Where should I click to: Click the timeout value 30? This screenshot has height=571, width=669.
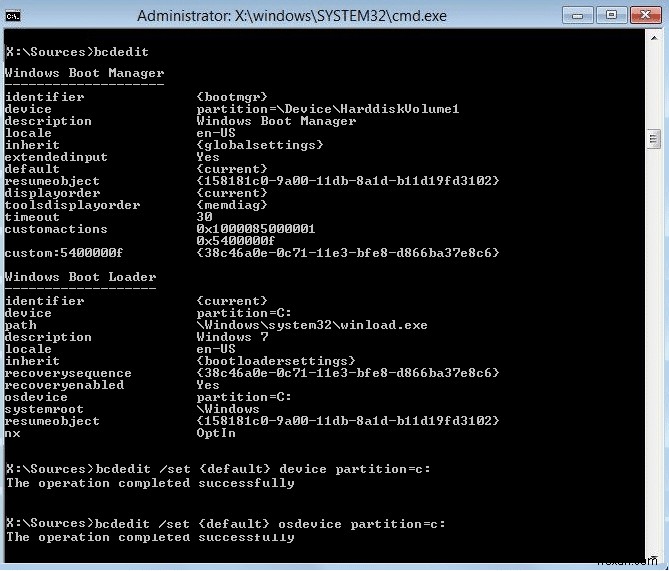[x=204, y=217]
